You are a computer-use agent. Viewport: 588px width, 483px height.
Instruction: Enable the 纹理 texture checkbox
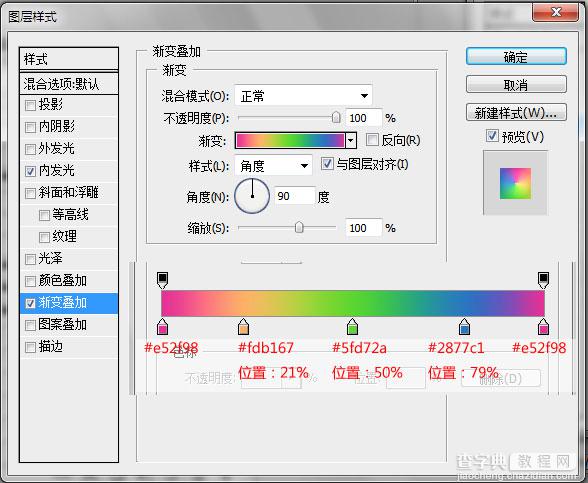coord(44,237)
